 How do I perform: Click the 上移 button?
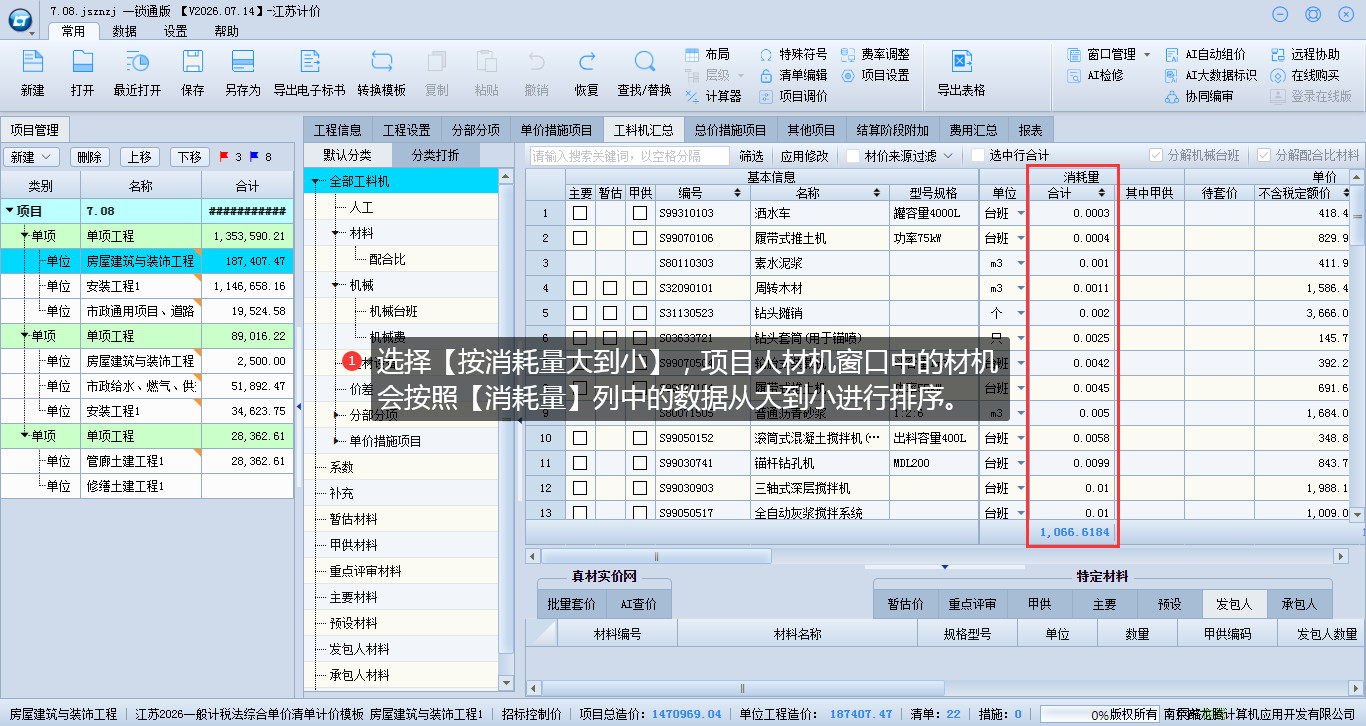point(140,157)
